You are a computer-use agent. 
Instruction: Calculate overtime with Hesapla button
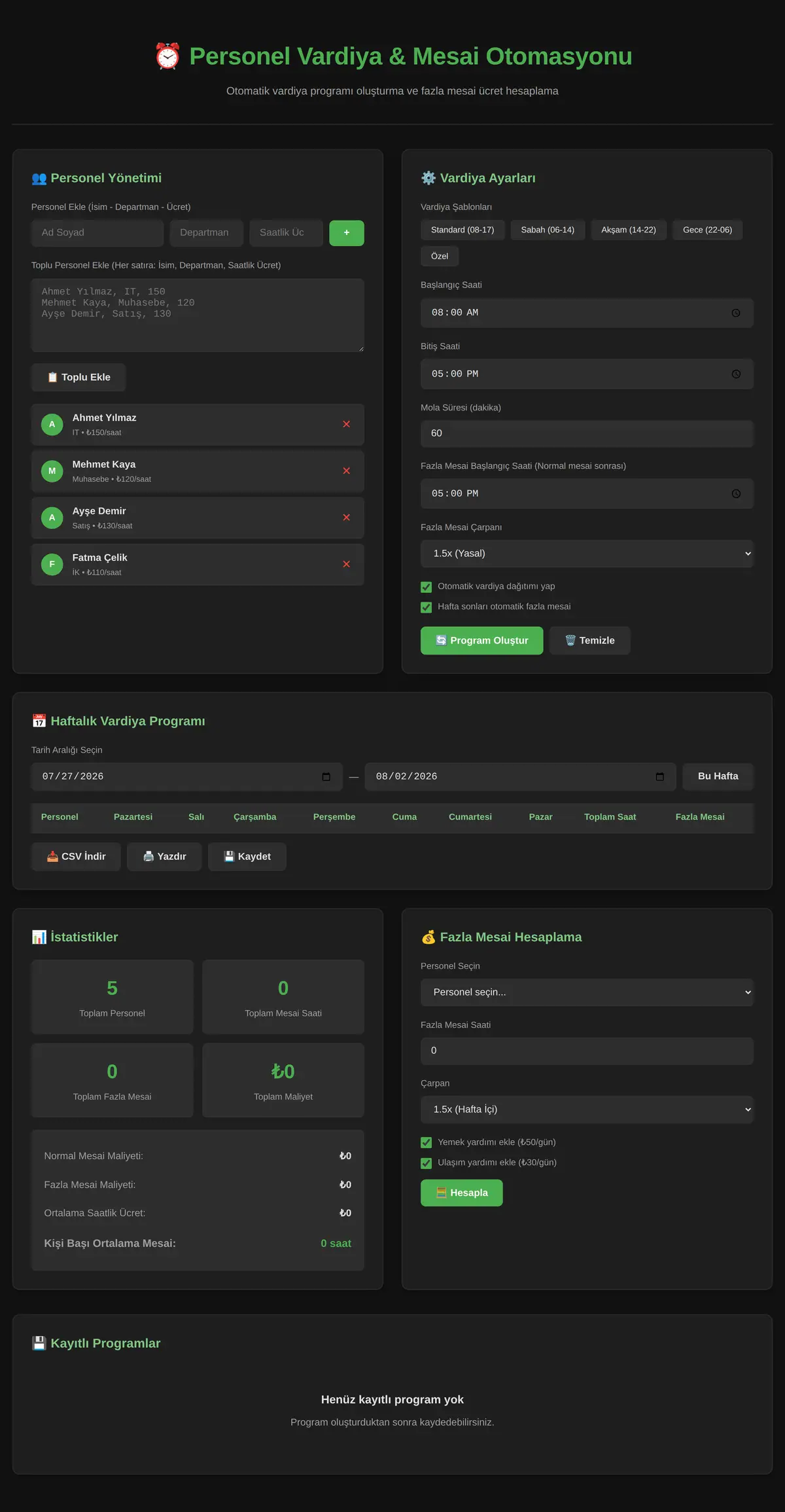pos(462,1193)
